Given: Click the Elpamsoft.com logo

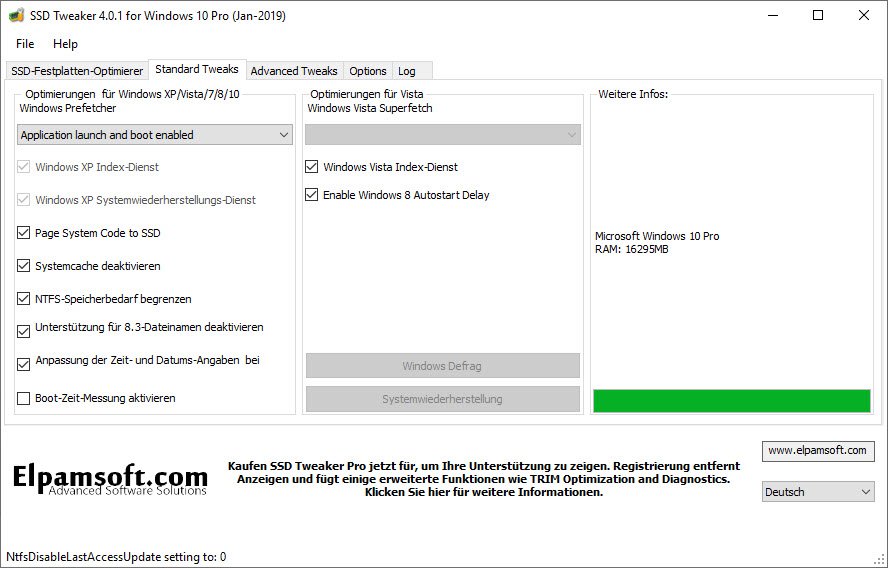Looking at the screenshot, I should (110, 479).
